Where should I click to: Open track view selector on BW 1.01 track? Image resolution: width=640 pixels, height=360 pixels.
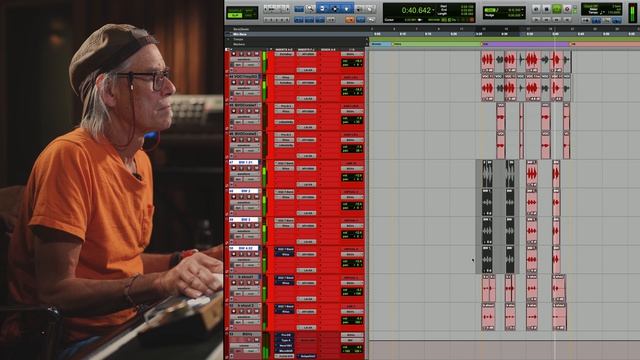245,174
